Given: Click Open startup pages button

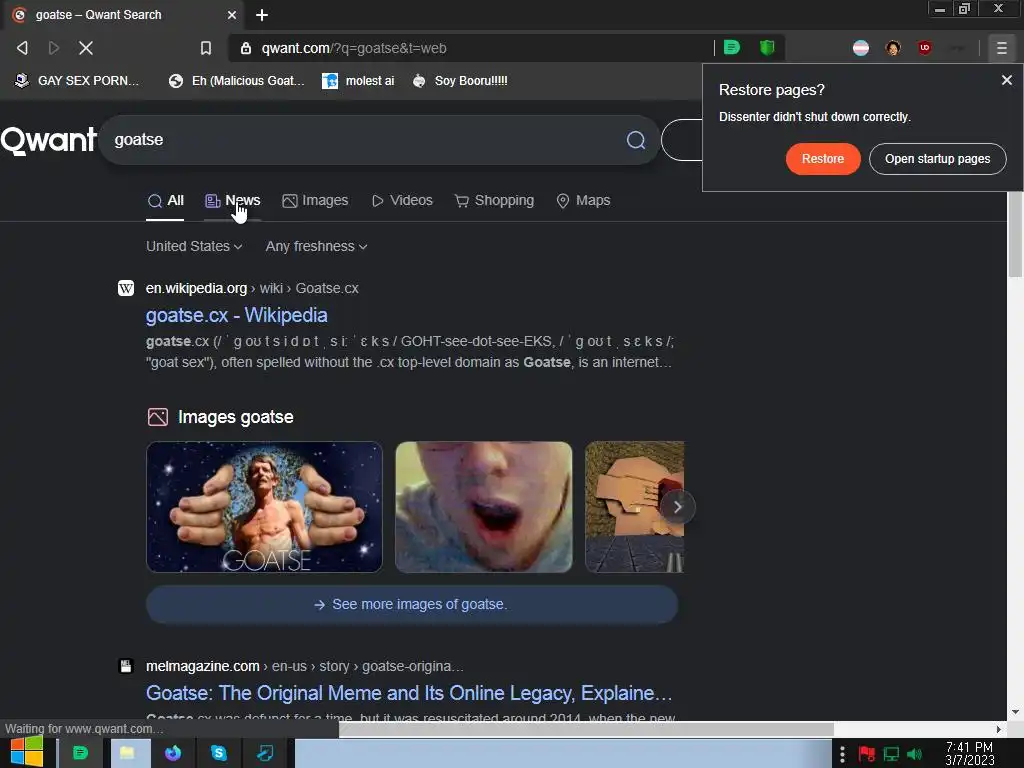Looking at the screenshot, I should coord(937,159).
